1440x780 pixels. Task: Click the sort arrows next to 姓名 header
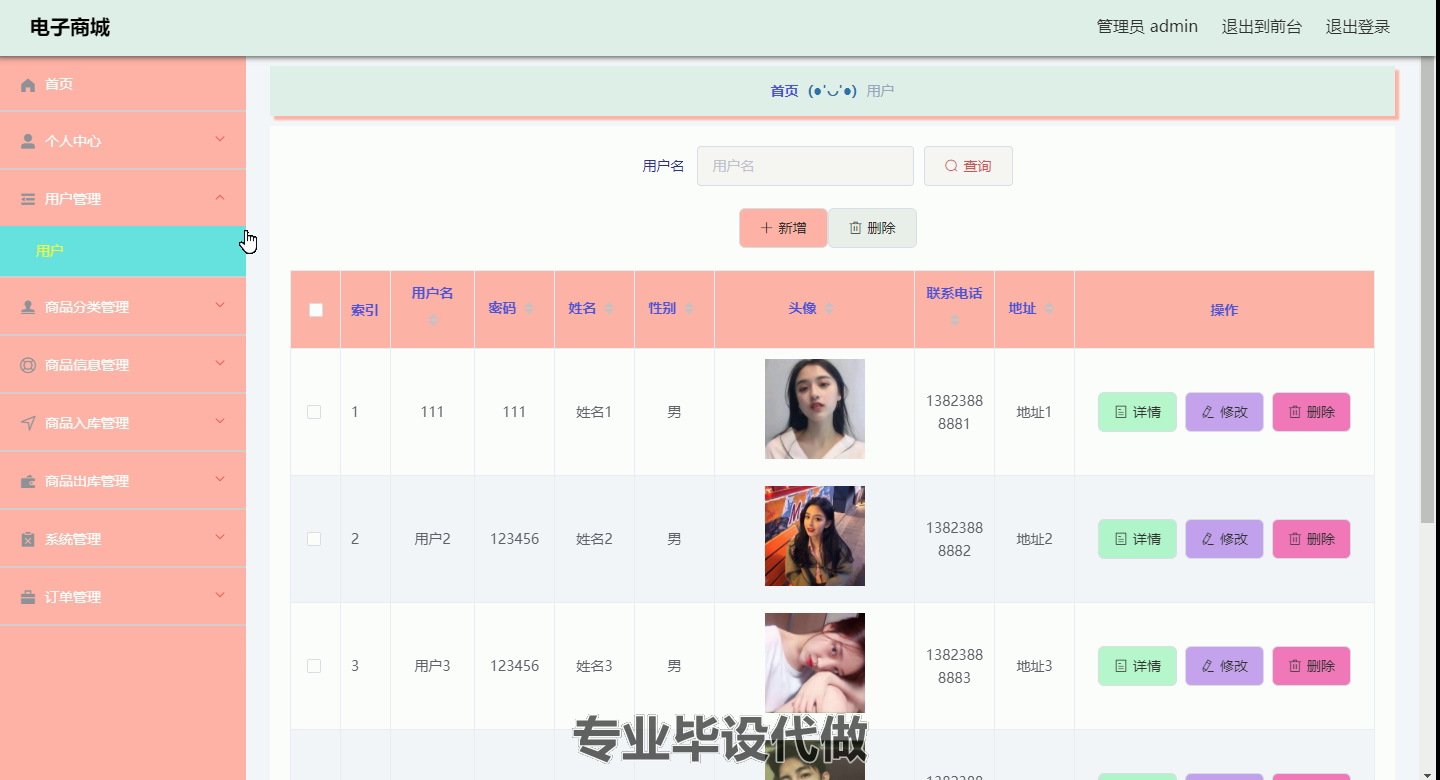(x=609, y=309)
